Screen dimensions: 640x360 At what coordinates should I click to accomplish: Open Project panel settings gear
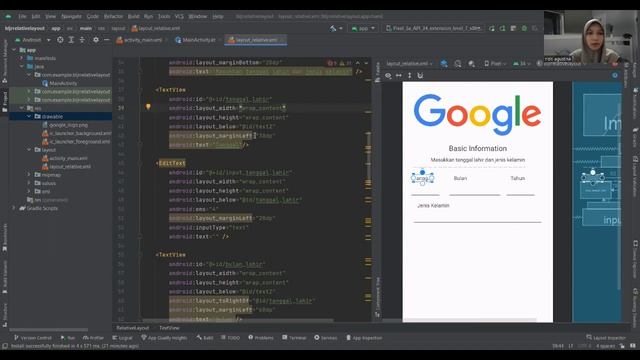96,40
